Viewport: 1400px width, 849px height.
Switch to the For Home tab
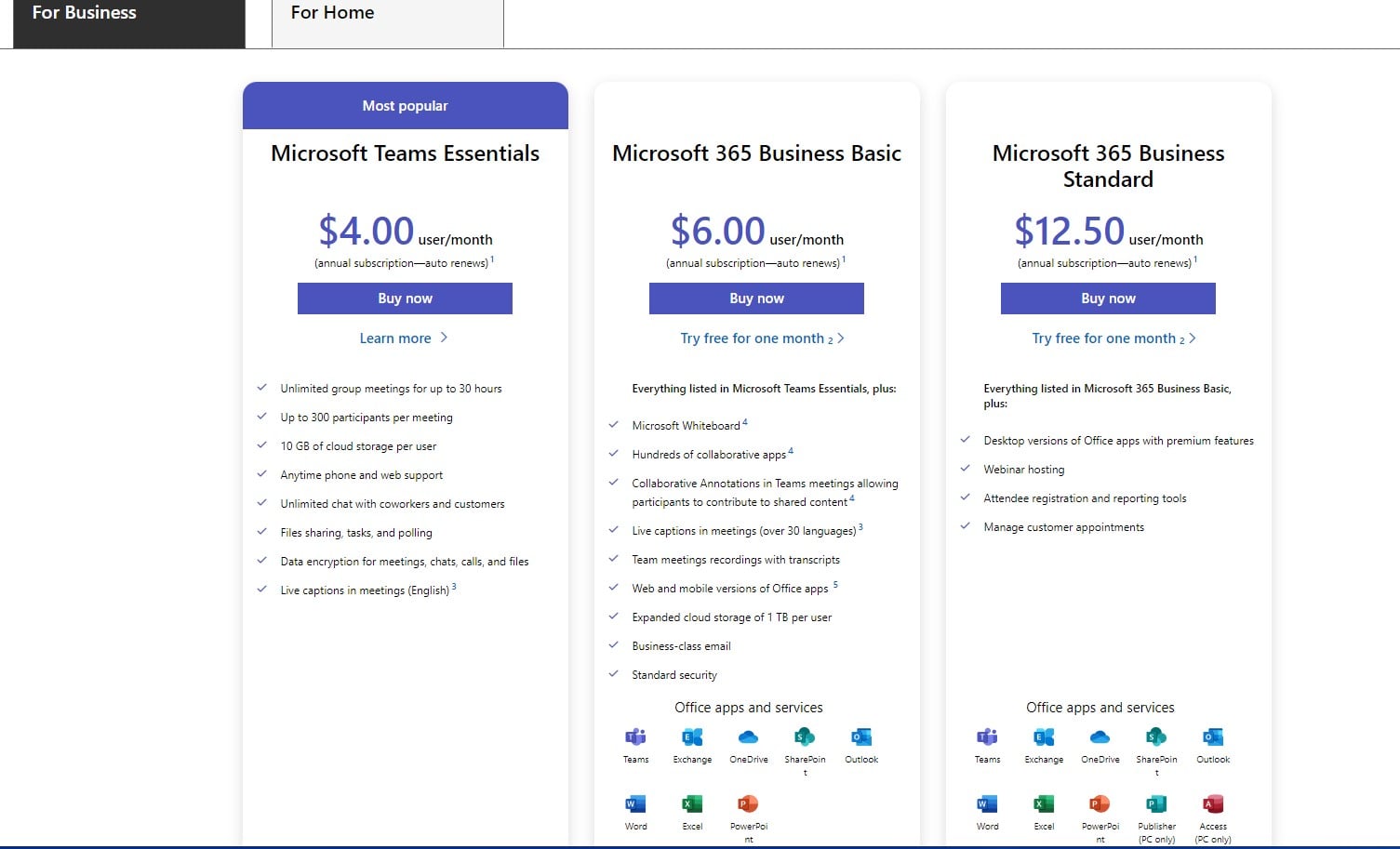point(388,23)
